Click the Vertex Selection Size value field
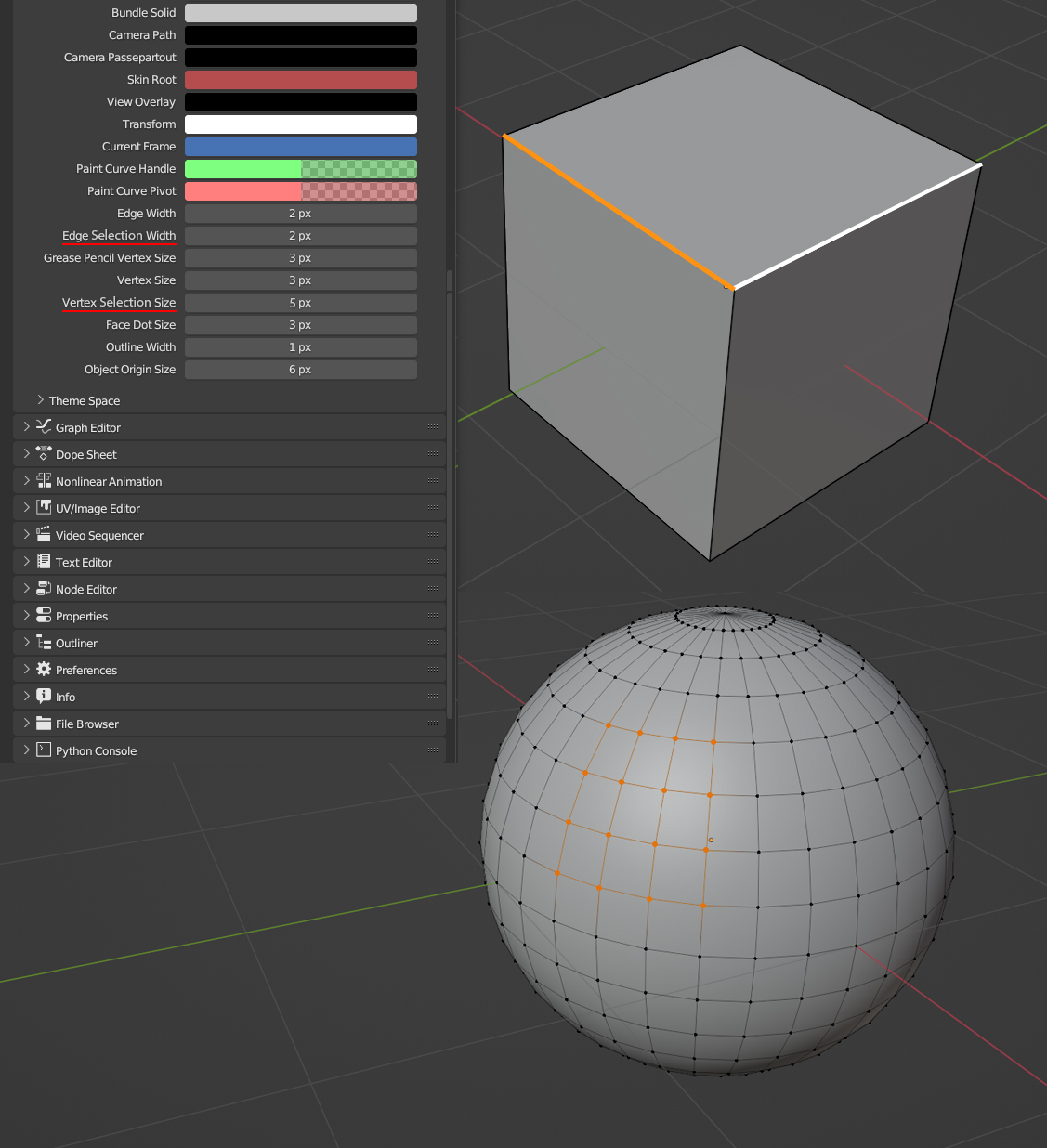Image resolution: width=1047 pixels, height=1148 pixels. [x=301, y=303]
